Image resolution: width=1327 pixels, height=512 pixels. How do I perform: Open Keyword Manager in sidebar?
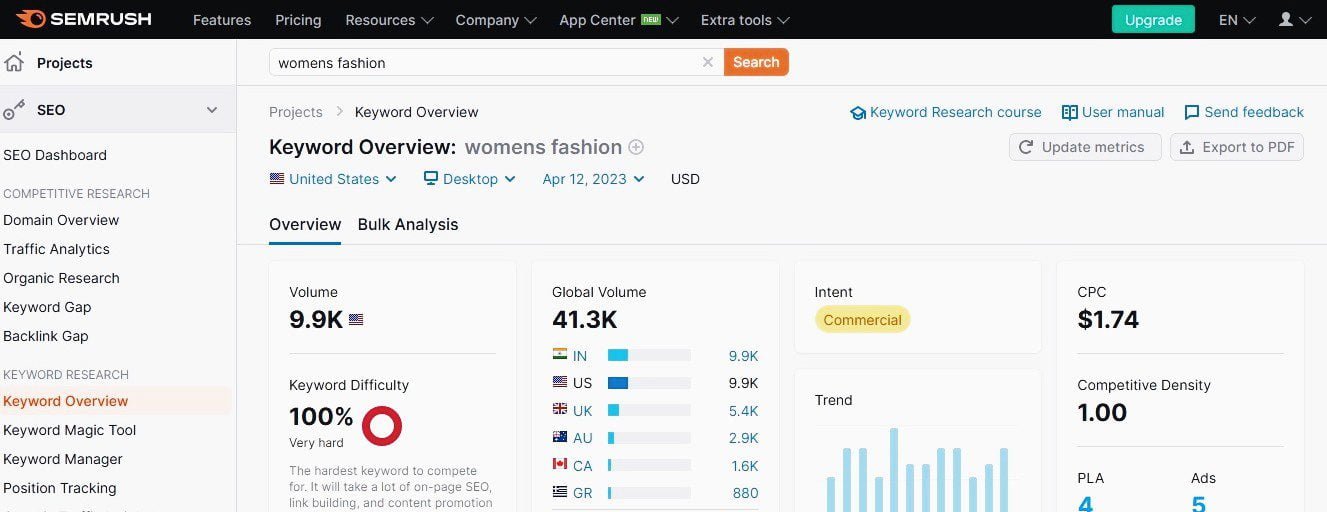[63, 459]
